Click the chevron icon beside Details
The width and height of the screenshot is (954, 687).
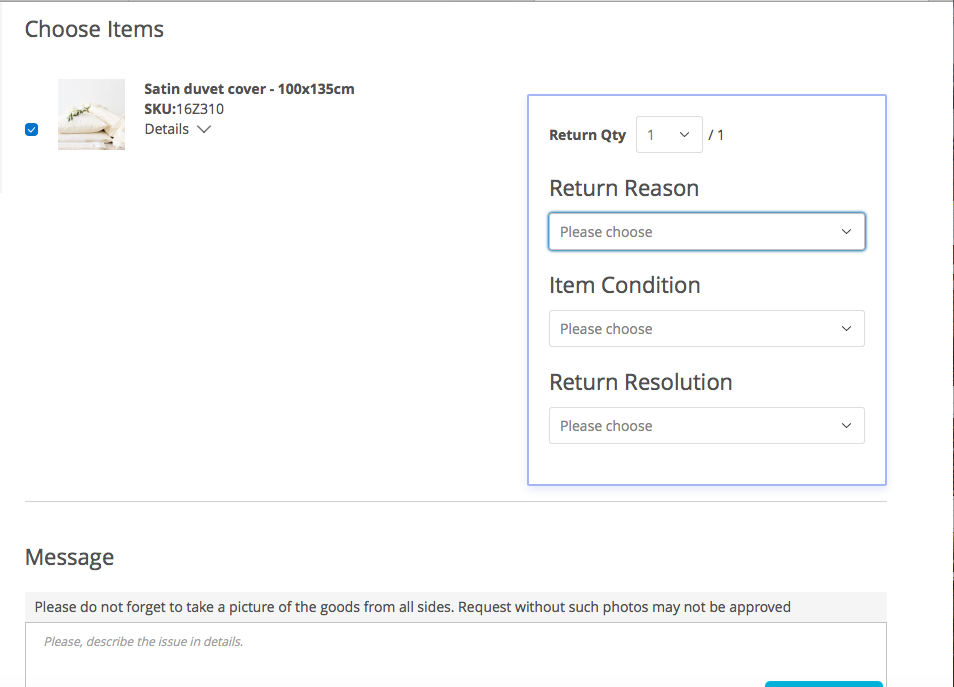204,129
